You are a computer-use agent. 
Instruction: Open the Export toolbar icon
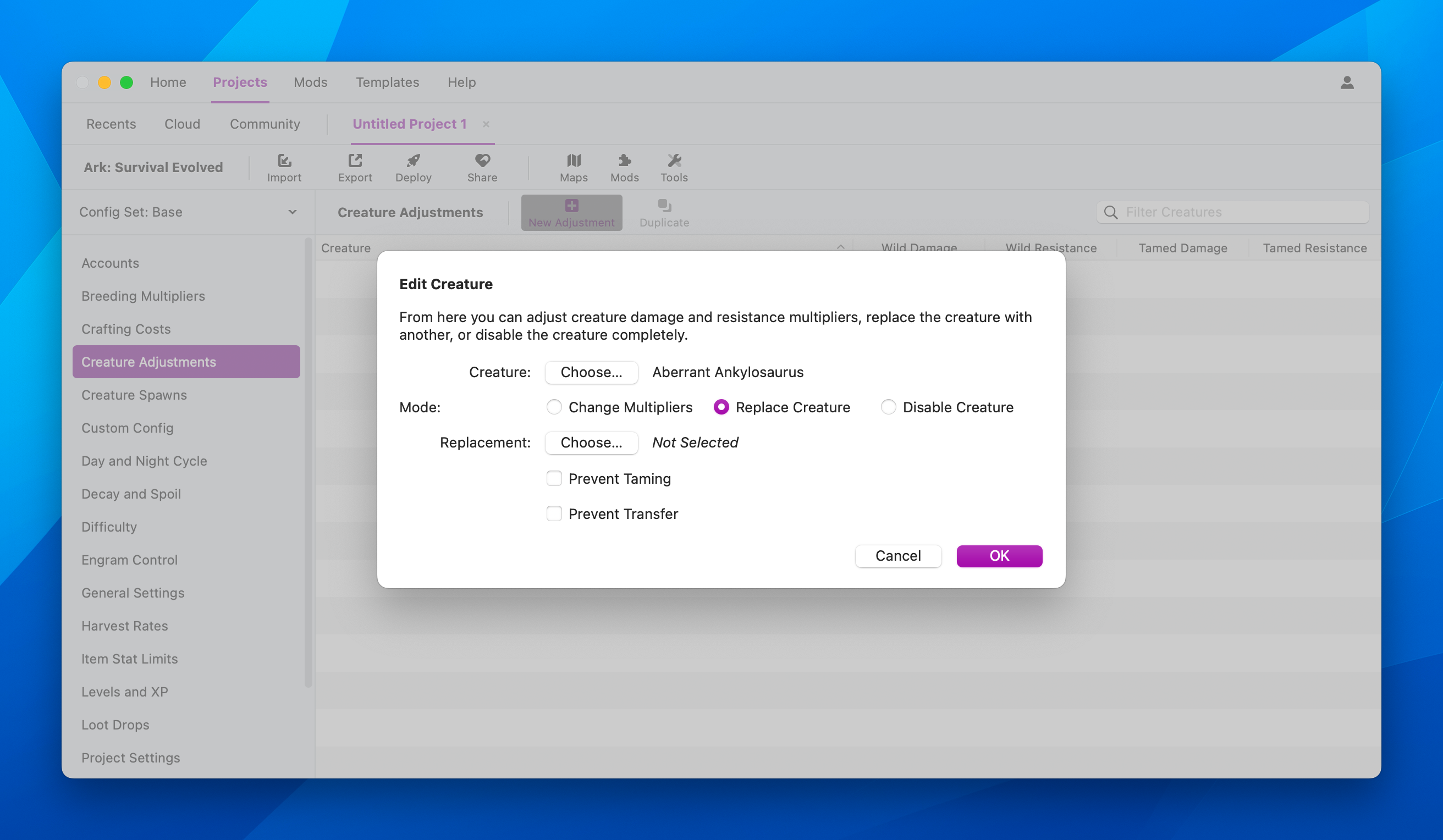[x=355, y=161]
